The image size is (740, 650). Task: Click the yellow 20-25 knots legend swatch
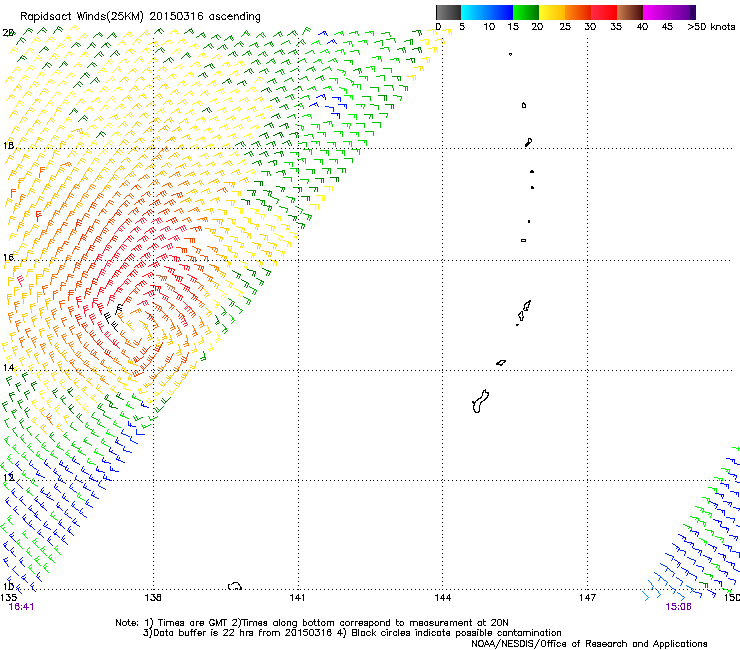552,12
